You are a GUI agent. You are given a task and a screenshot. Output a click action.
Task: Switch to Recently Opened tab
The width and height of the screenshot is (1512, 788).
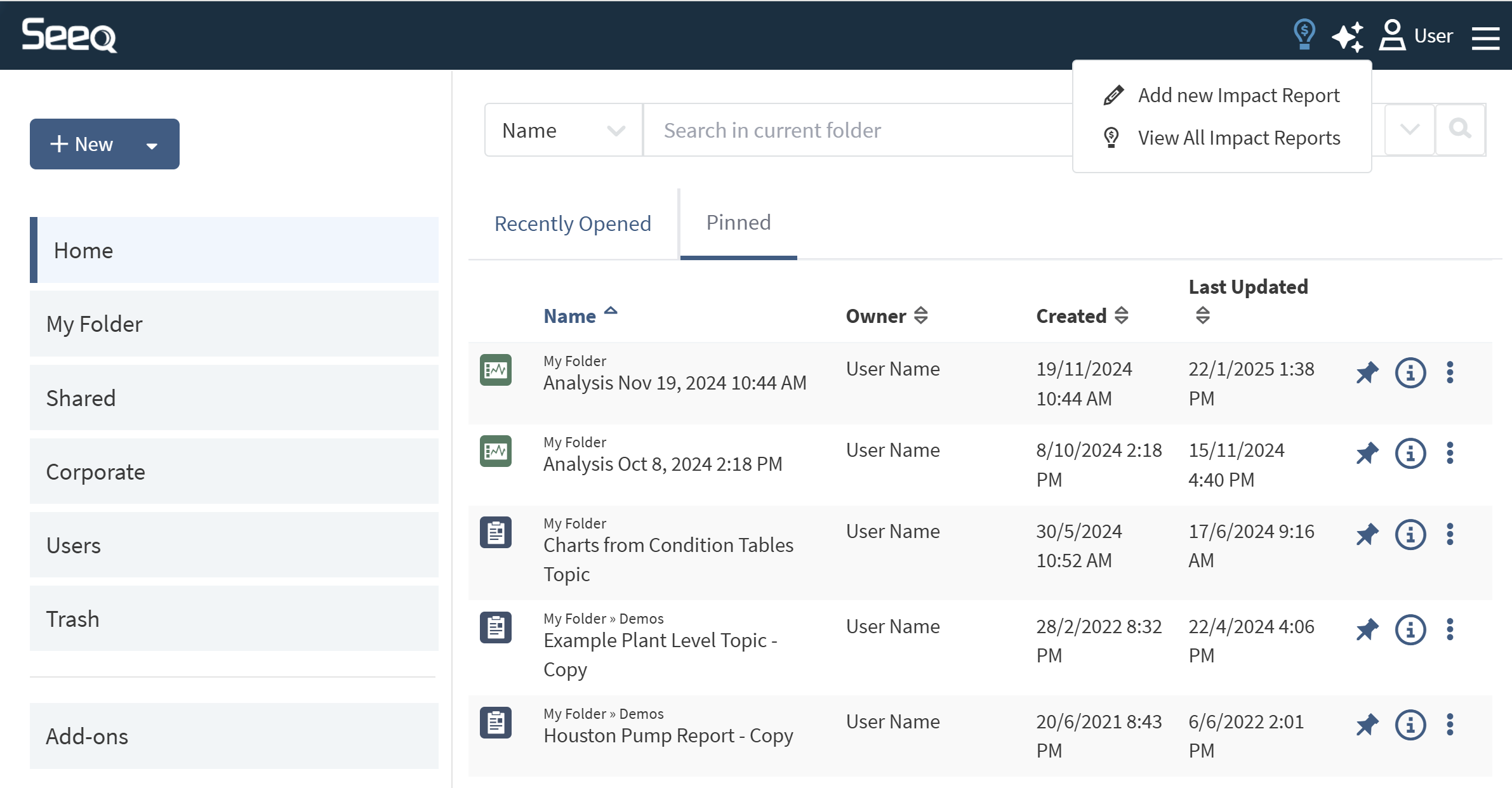(573, 223)
